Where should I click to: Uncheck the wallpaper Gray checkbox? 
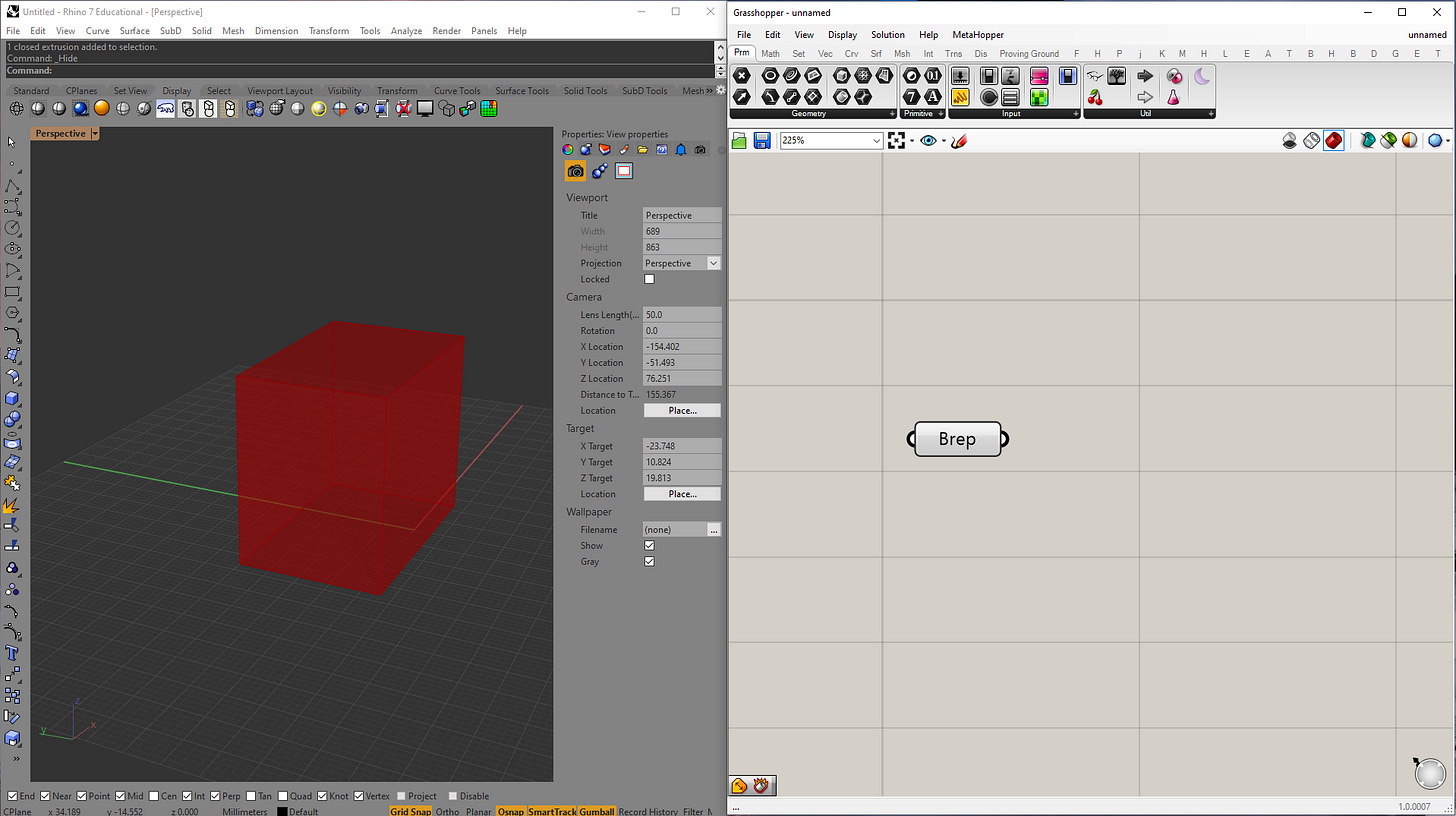(x=649, y=561)
